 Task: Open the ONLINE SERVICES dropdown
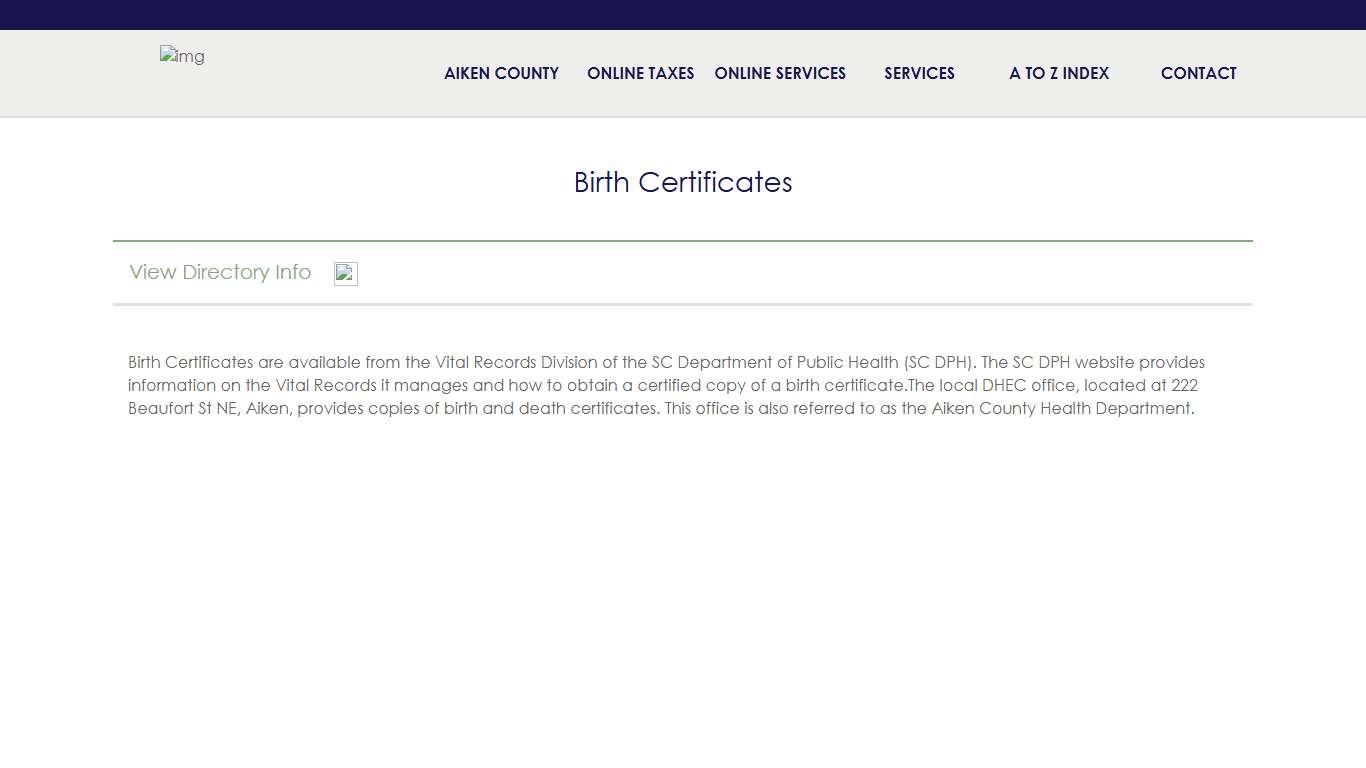[780, 73]
